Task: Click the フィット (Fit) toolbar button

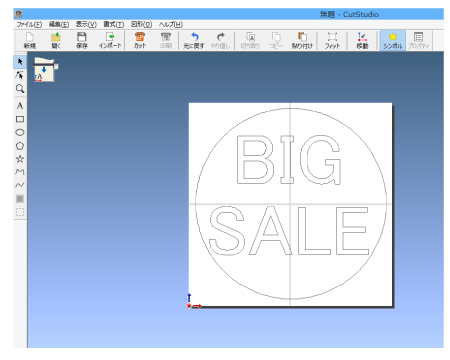Action: (332, 41)
